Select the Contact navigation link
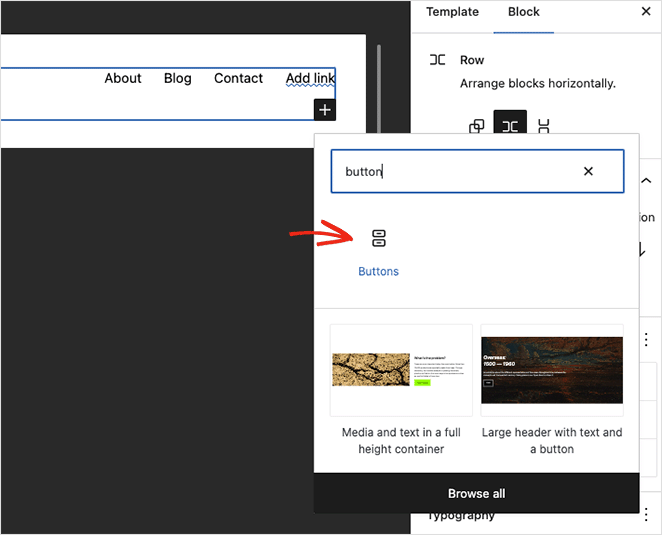This screenshot has width=662, height=535. coord(238,78)
